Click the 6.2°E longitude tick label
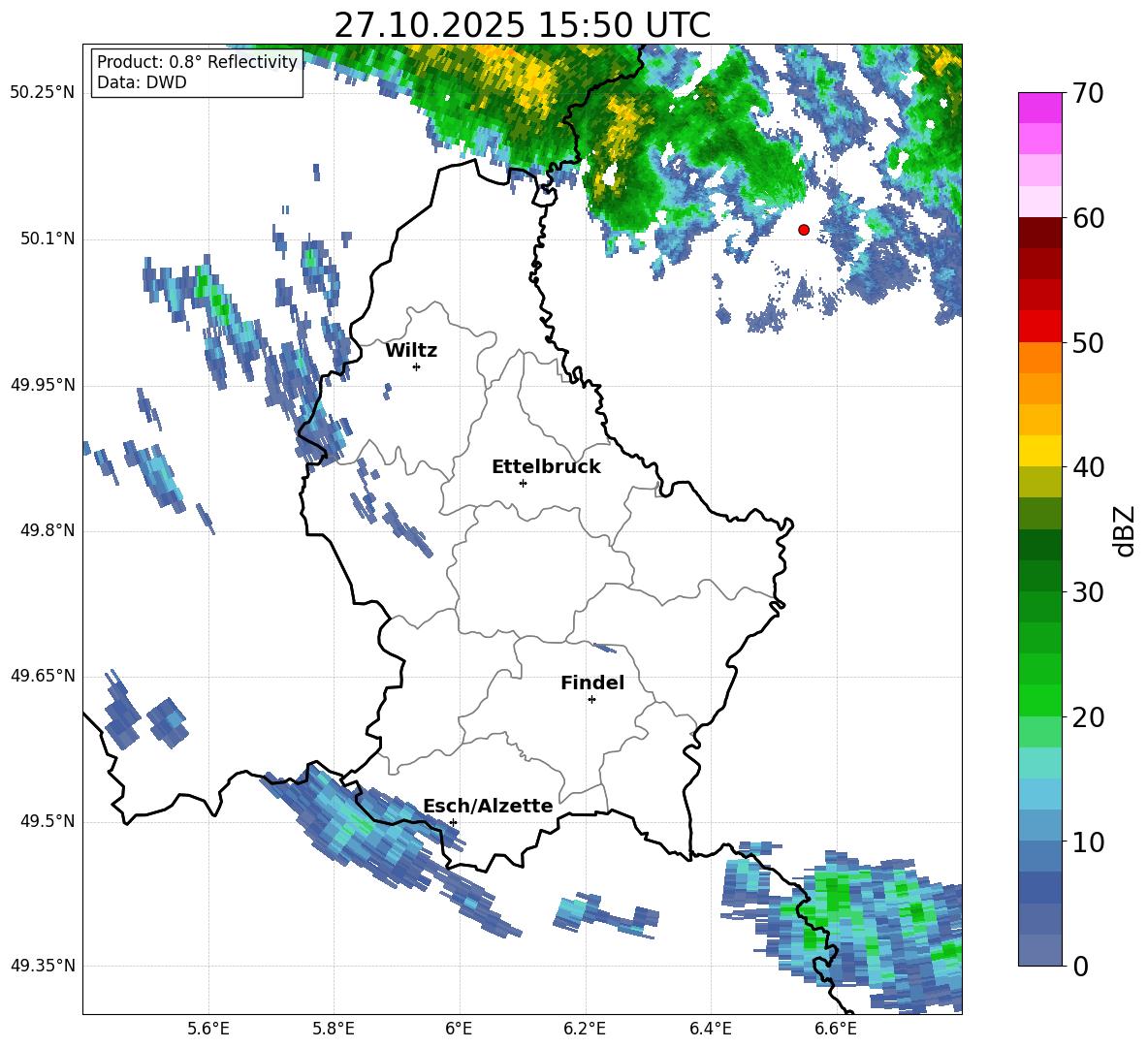Image resolution: width=1148 pixels, height=1048 pixels. point(585,1029)
